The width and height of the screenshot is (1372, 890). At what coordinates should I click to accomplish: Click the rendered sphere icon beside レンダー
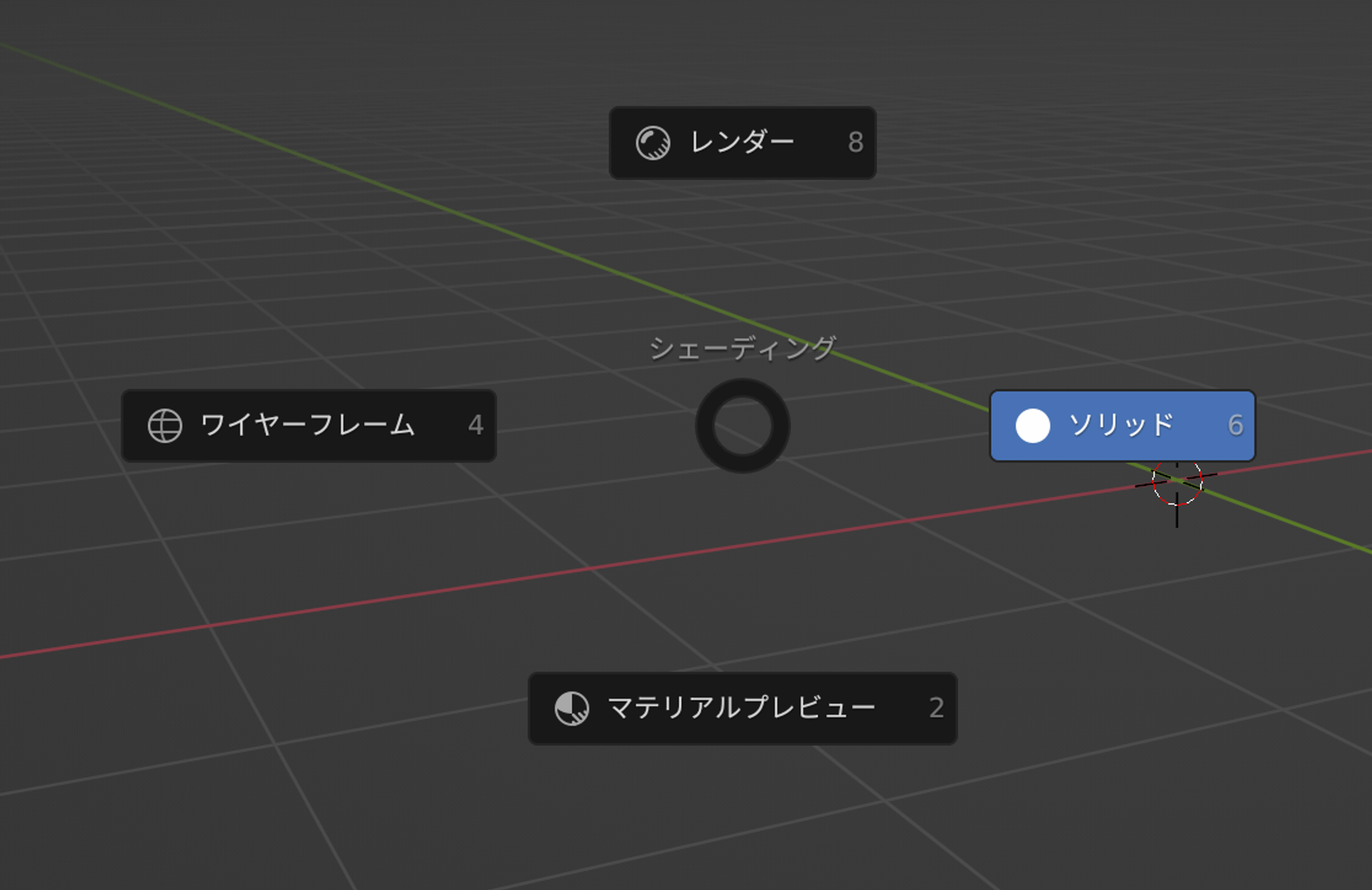point(652,143)
